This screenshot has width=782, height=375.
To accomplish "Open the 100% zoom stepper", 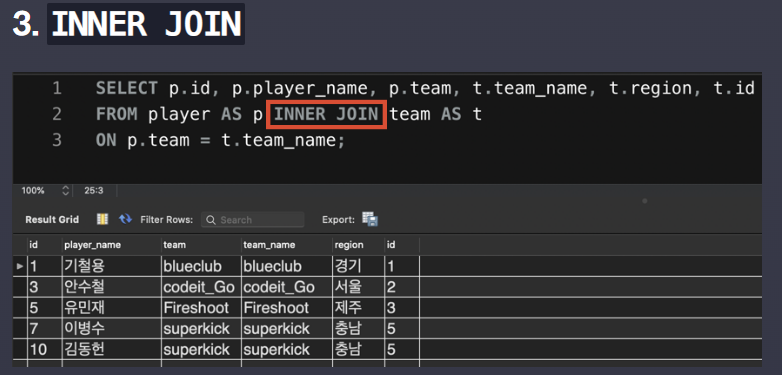I will (x=65, y=190).
